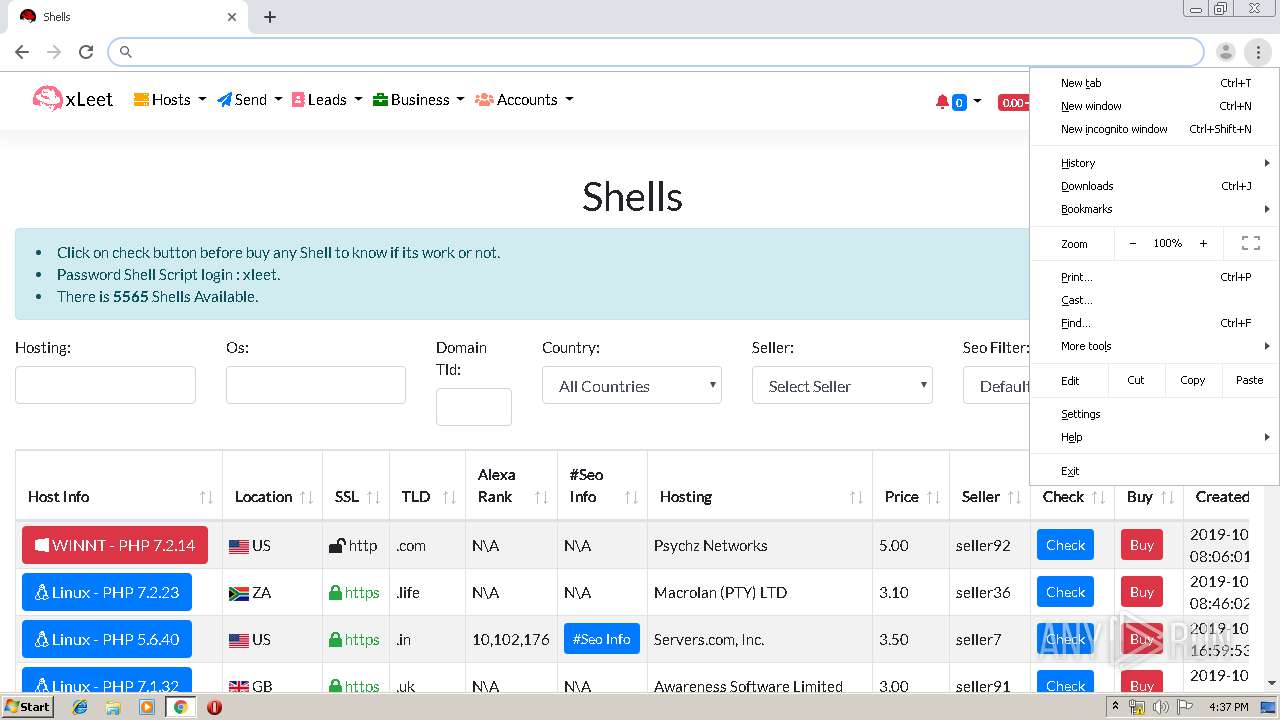The height and width of the screenshot is (720, 1280).
Task: Click the #Seo Info button
Action: pos(602,639)
